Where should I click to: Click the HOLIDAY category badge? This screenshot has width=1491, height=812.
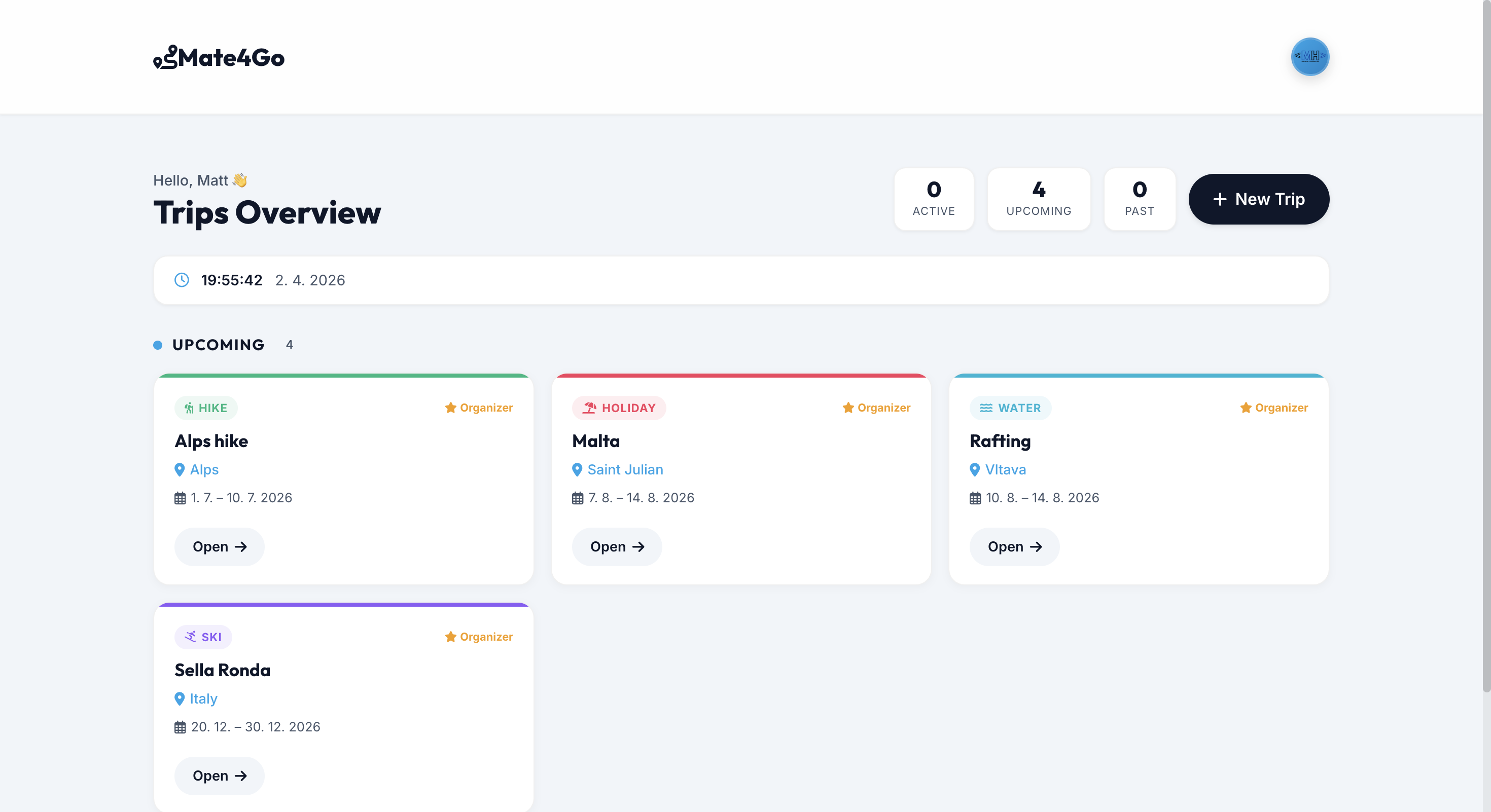[619, 408]
